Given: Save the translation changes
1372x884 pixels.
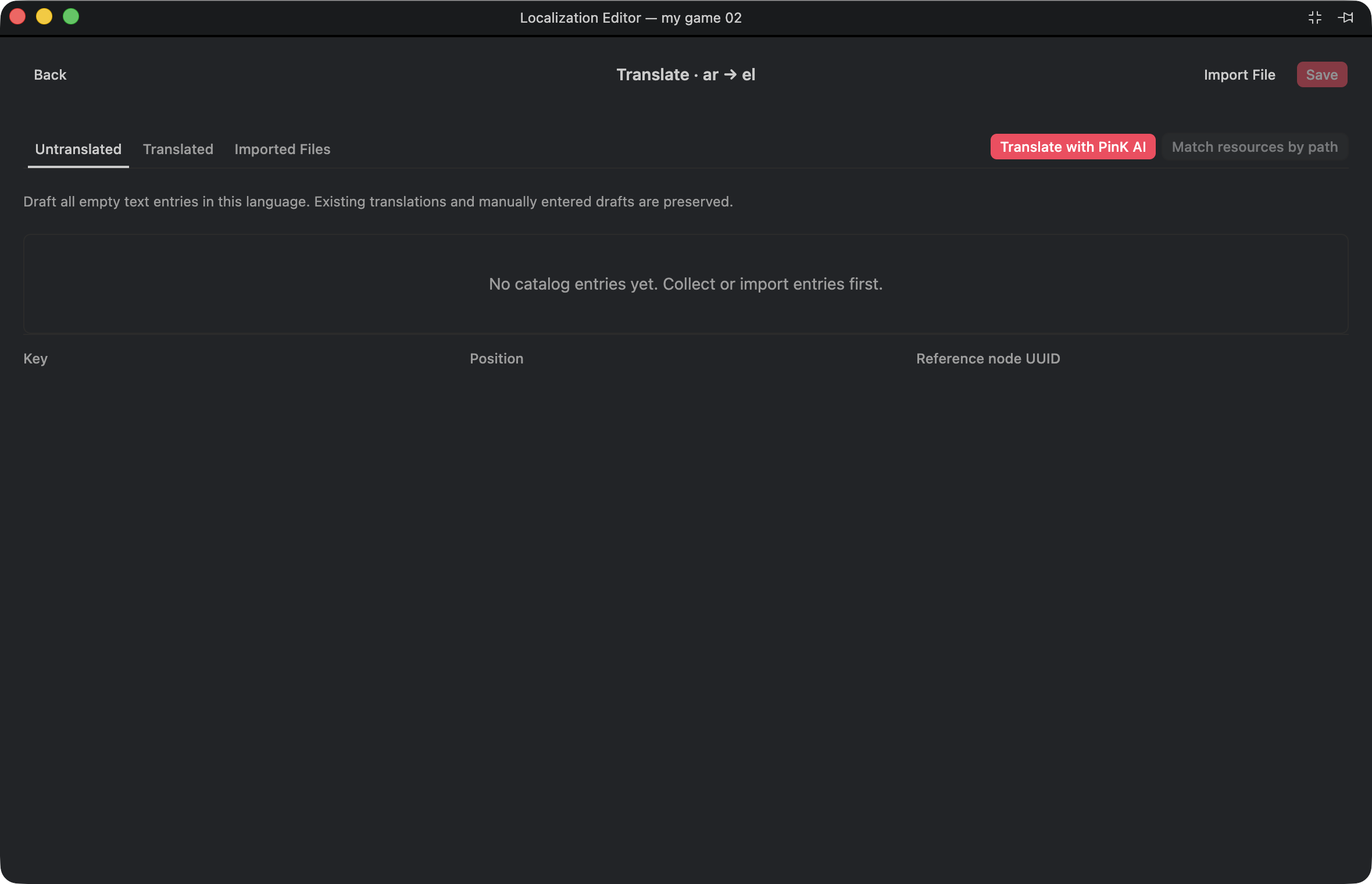Looking at the screenshot, I should 1321,74.
